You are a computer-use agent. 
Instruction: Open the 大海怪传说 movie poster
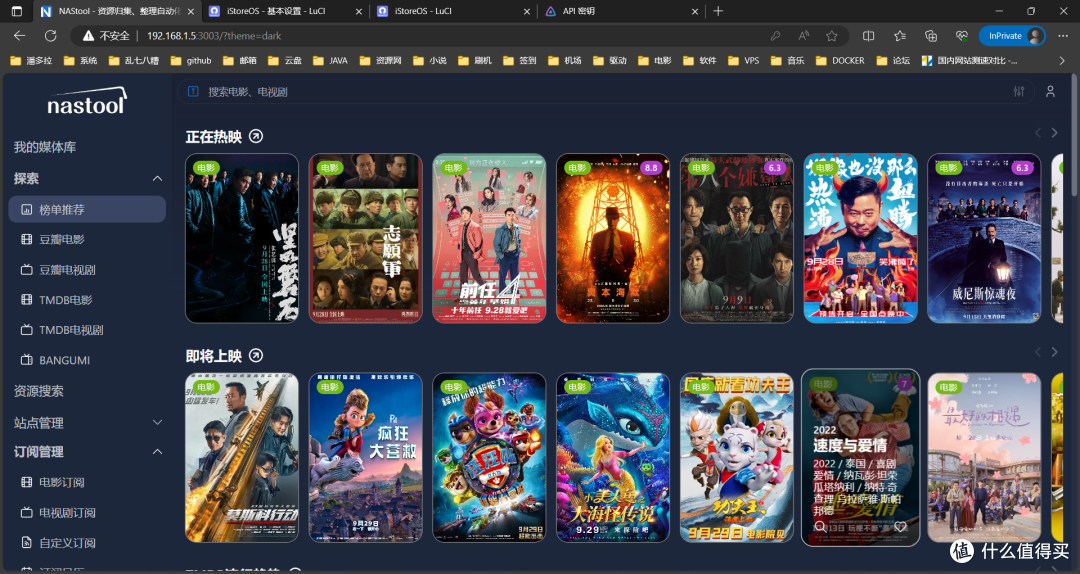(x=613, y=458)
